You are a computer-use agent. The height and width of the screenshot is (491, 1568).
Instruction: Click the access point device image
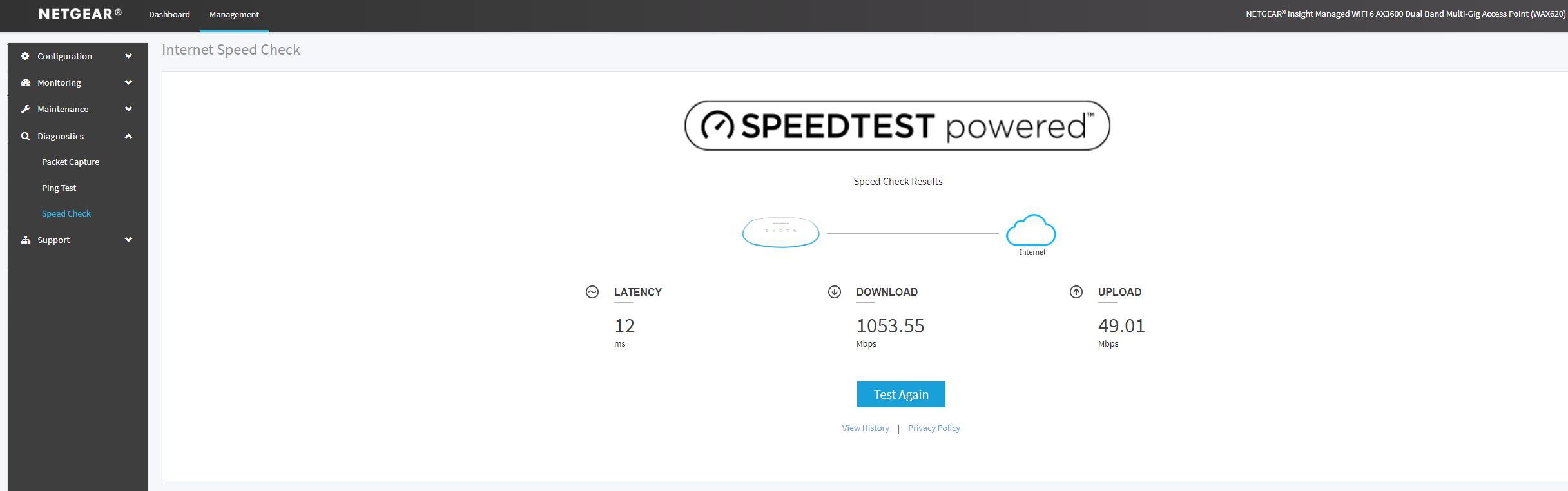780,232
